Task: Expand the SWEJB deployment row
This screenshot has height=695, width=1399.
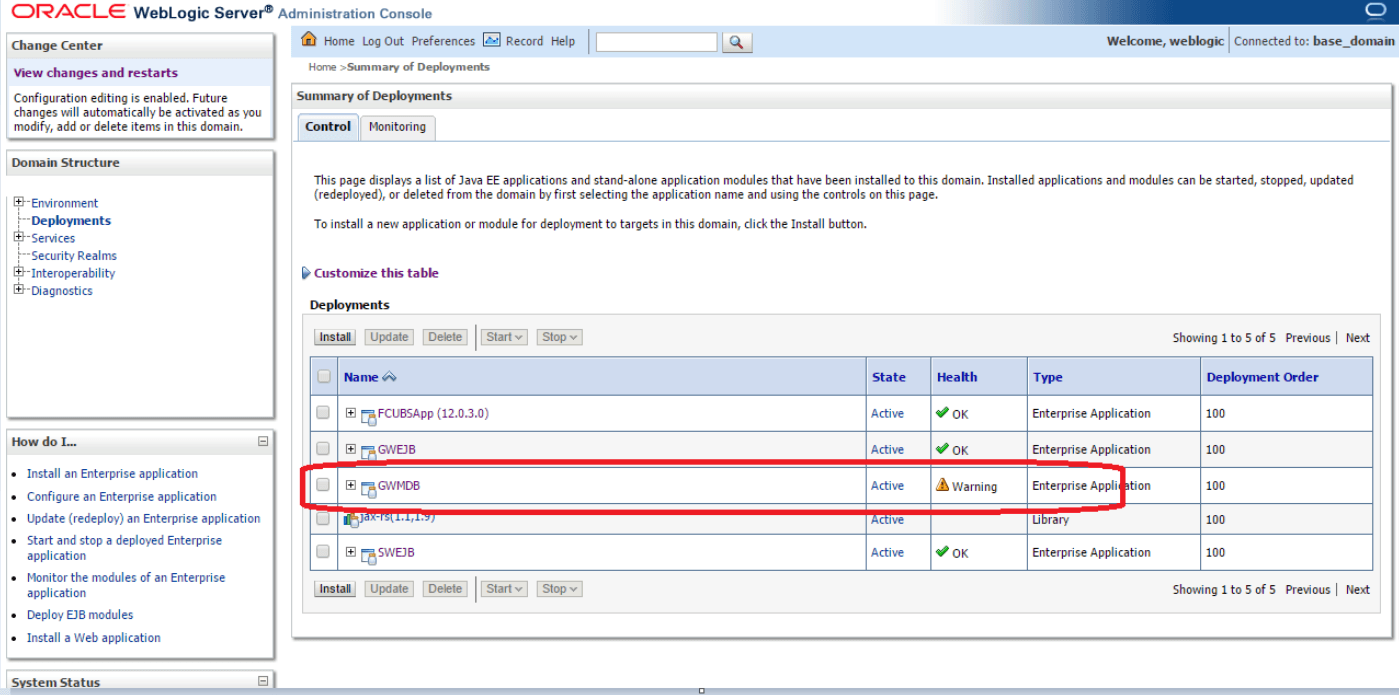Action: click(x=351, y=551)
